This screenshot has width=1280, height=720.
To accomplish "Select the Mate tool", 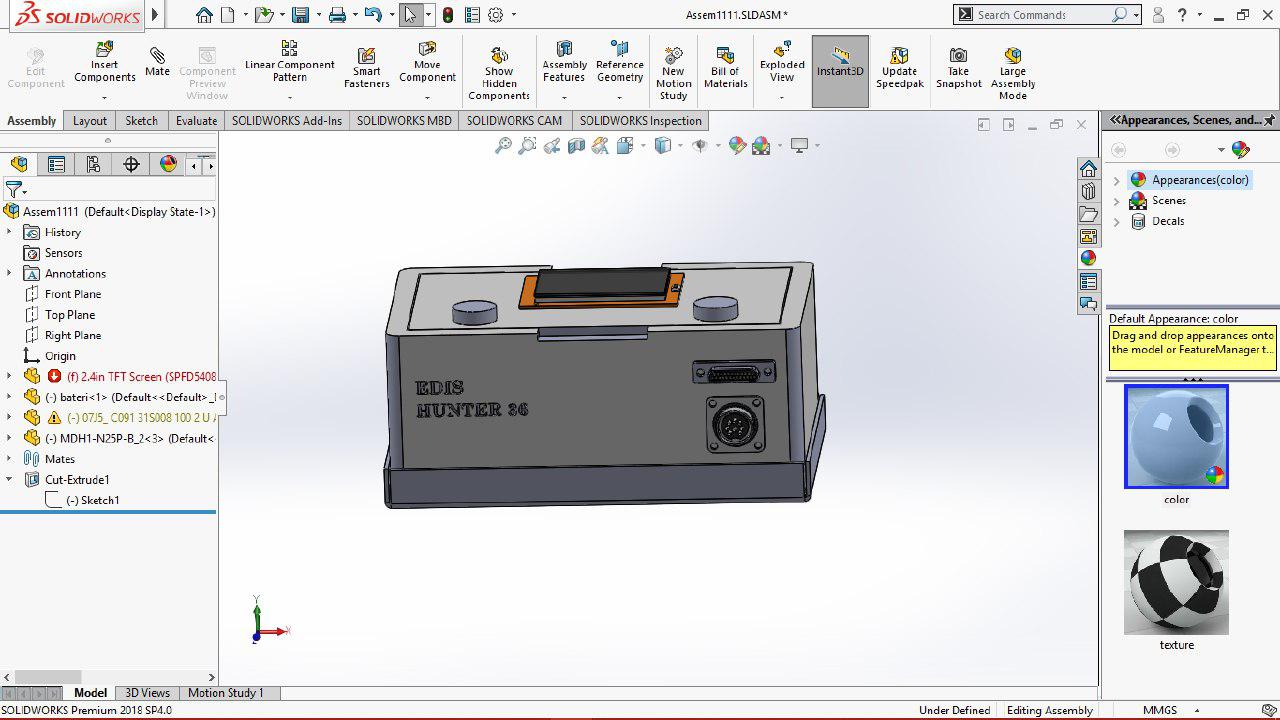I will pyautogui.click(x=157, y=61).
